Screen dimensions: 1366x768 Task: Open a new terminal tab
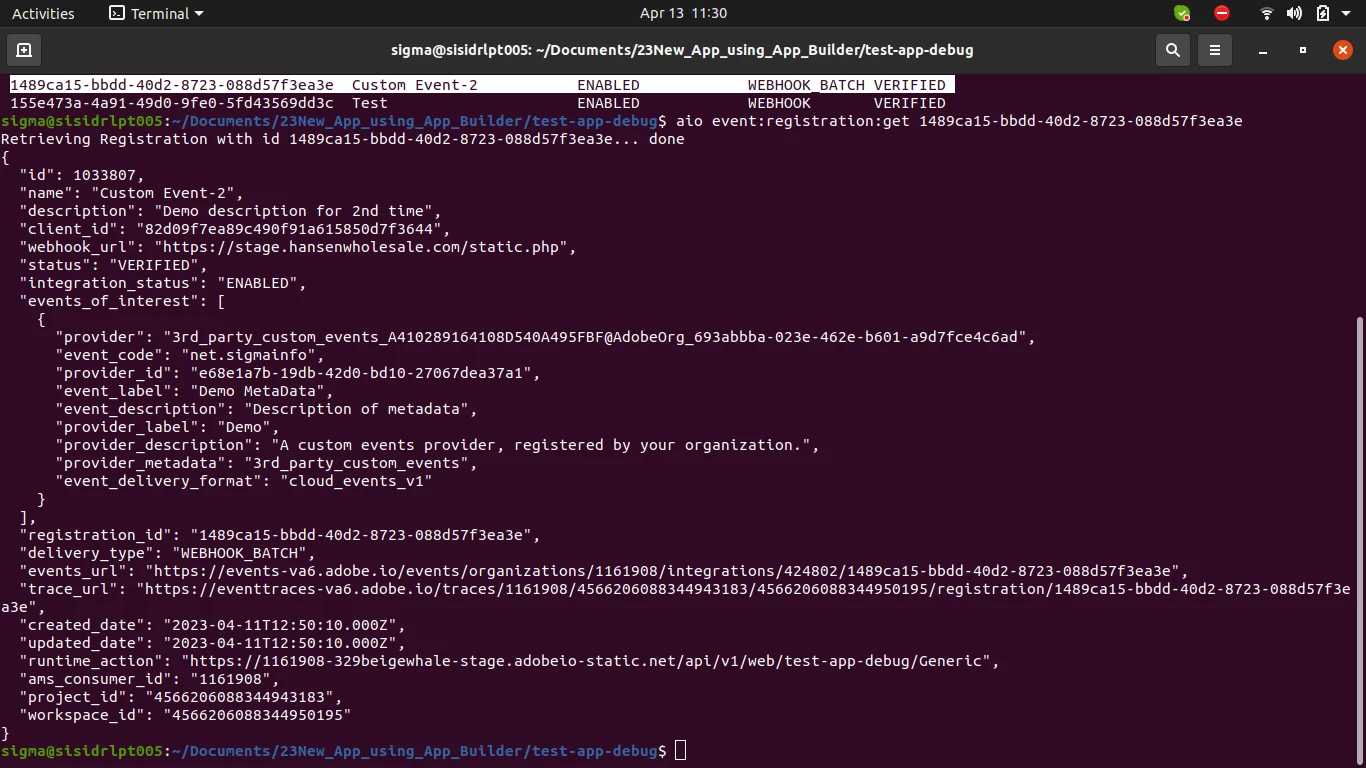point(24,50)
